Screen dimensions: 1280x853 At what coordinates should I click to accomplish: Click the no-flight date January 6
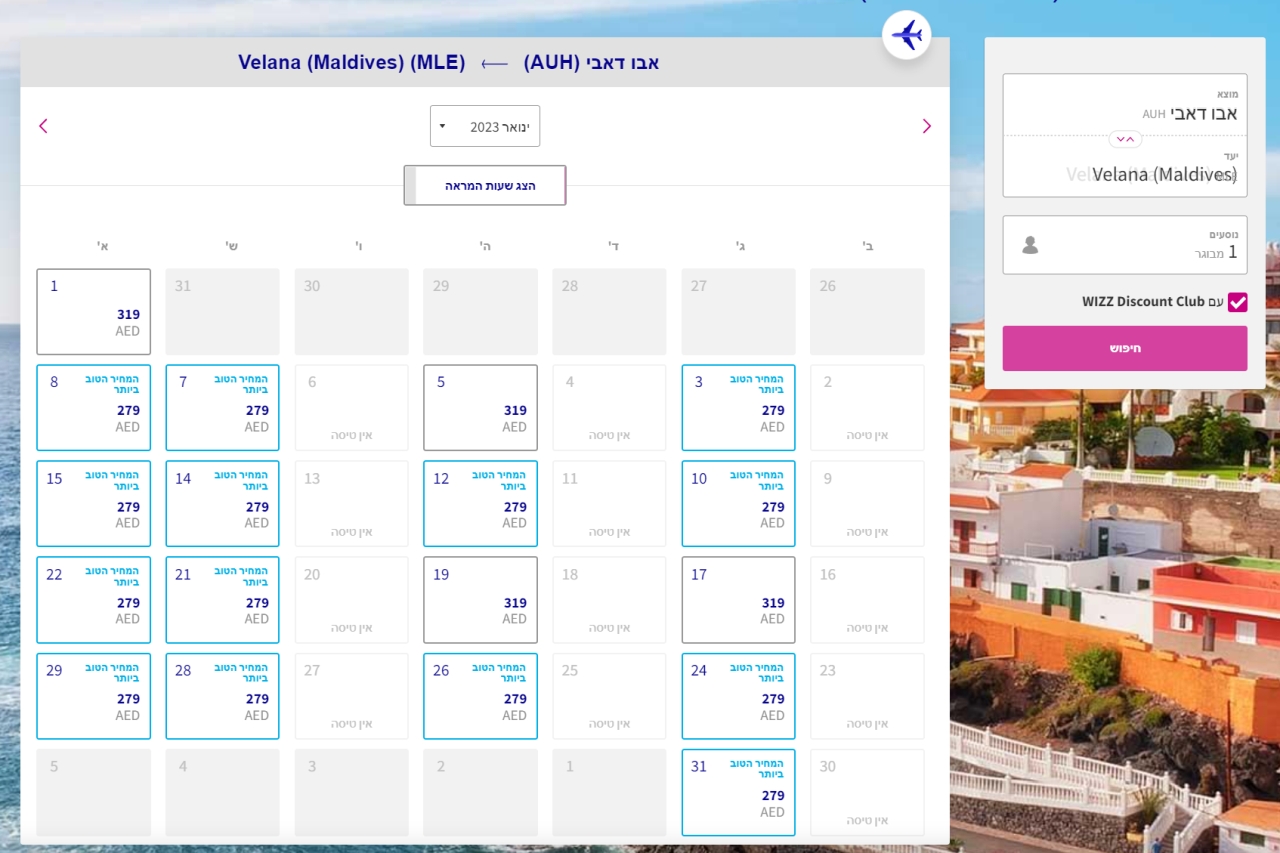(x=352, y=408)
